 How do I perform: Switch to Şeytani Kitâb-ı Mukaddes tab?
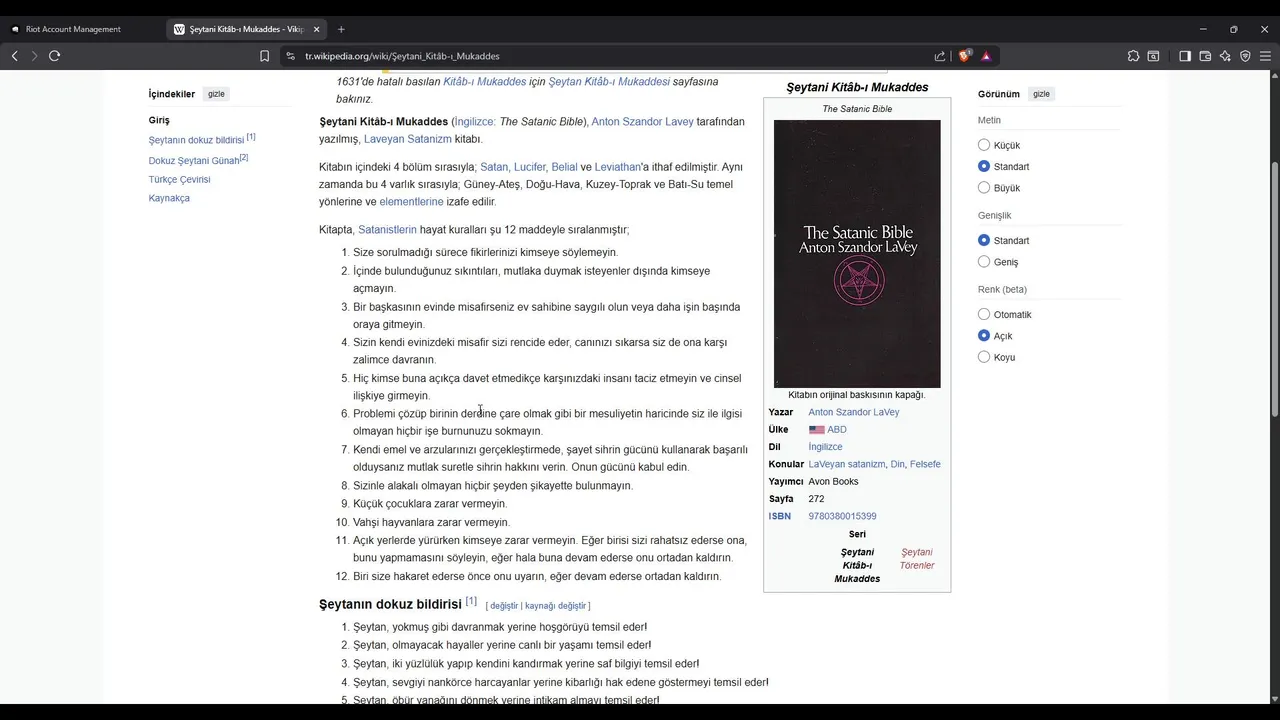pyautogui.click(x=248, y=29)
